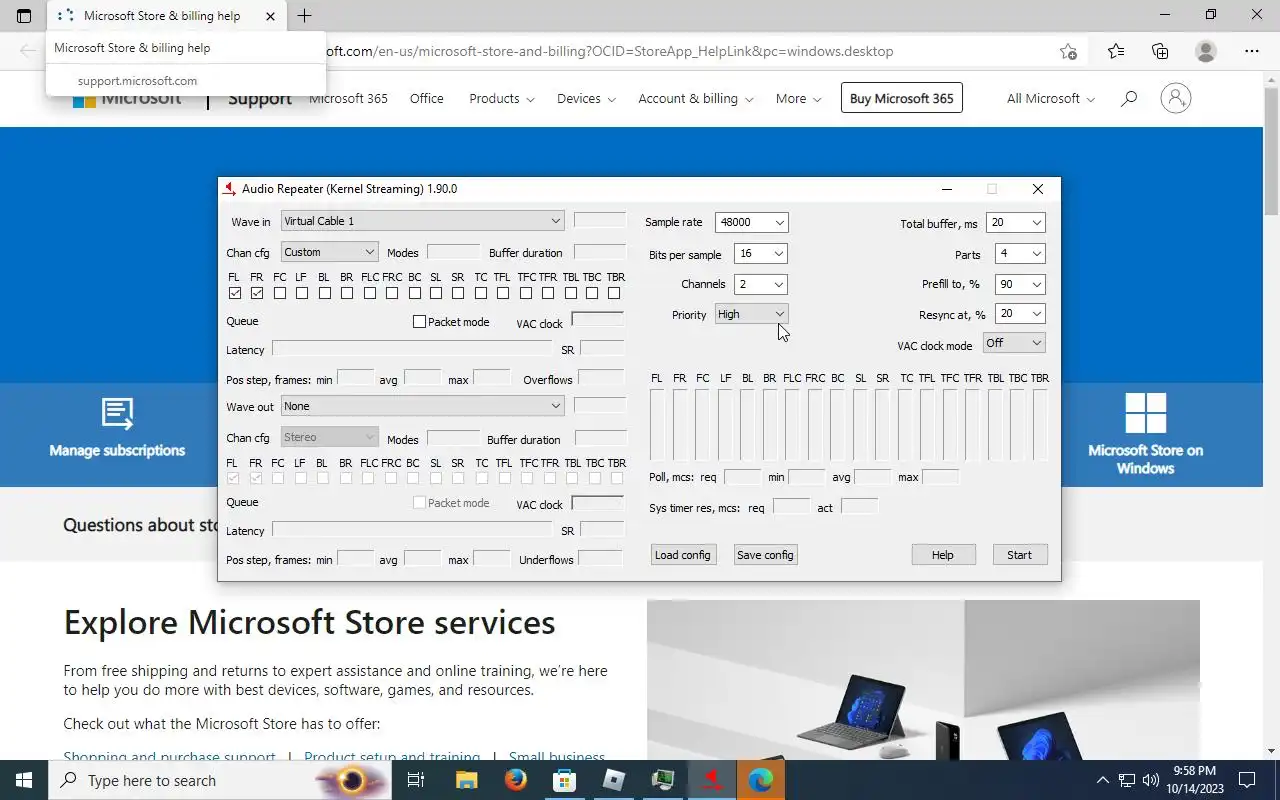
Task: Open the Wave in device dropdown
Action: pyautogui.click(x=422, y=221)
